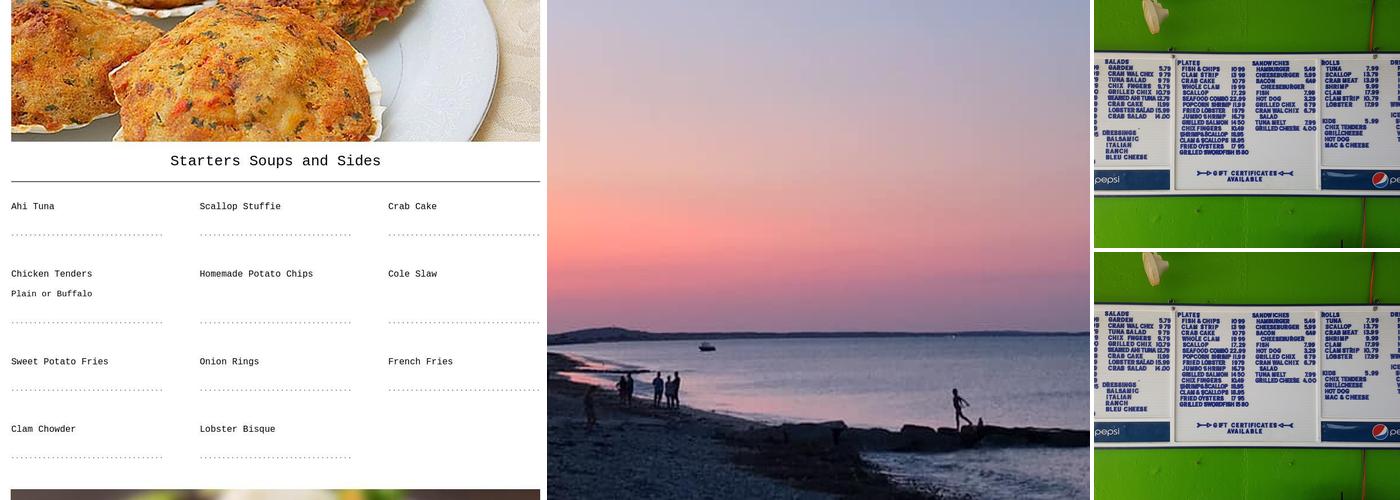Open the upper menu board photo
1400x500 pixels.
(x=1247, y=124)
